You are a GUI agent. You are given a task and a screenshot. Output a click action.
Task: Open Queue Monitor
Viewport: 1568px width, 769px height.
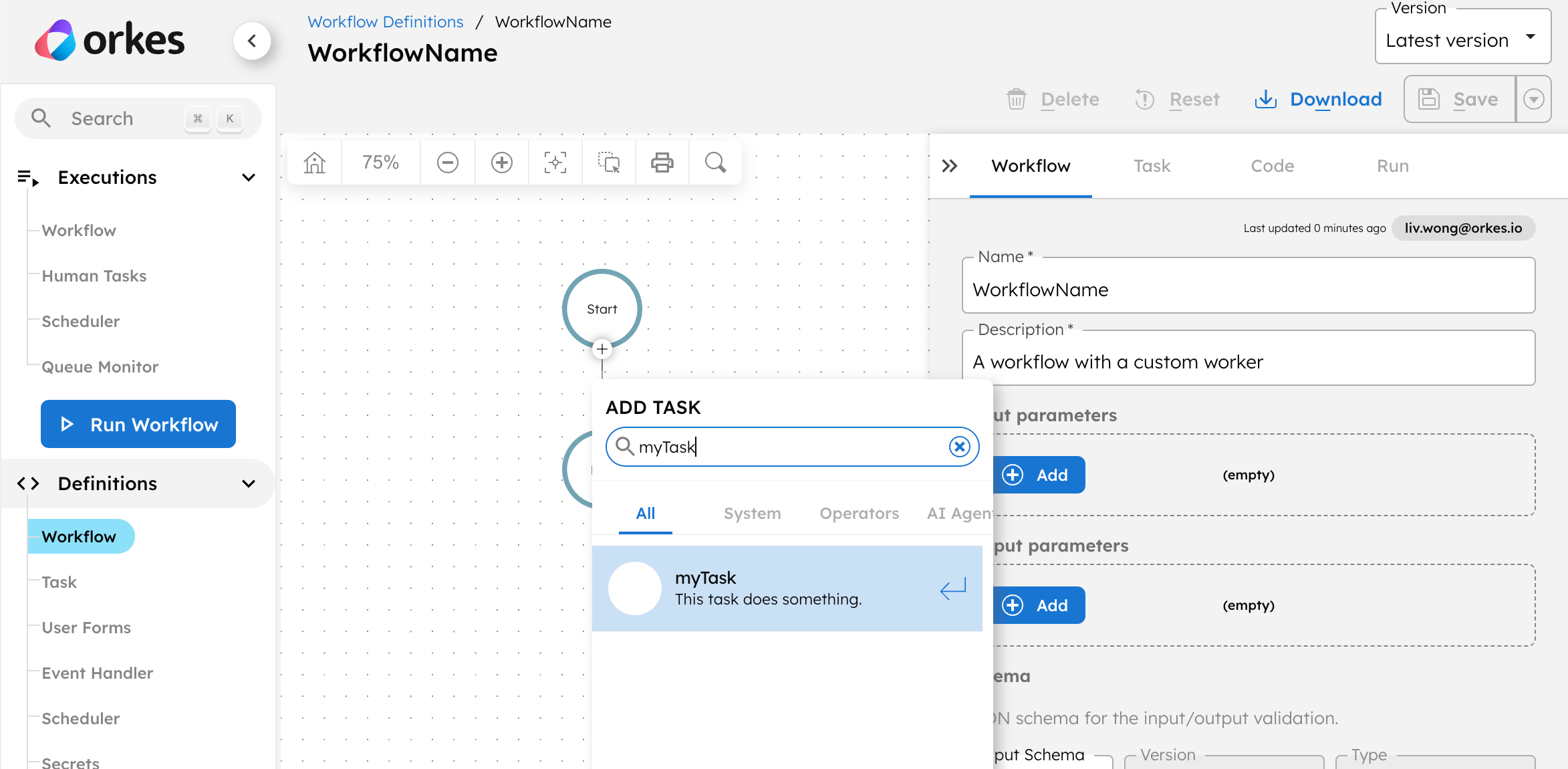[100, 367]
